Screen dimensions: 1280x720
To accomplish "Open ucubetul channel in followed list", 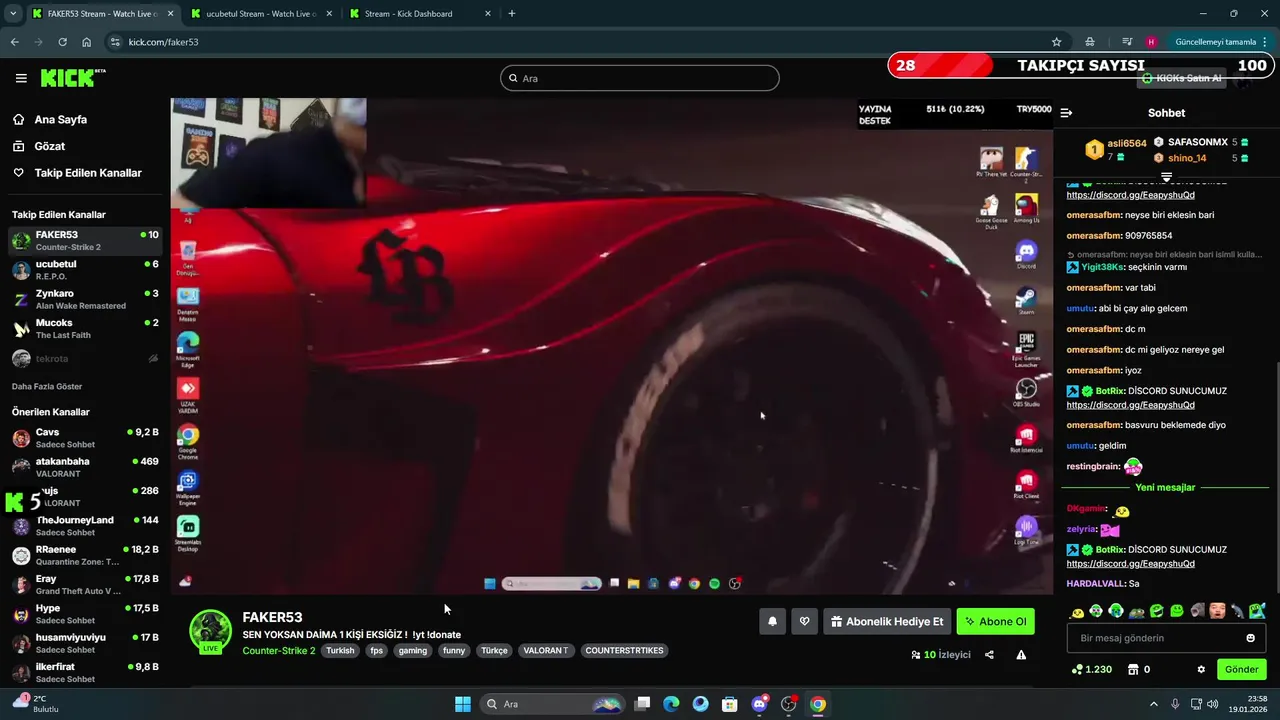I will click(85, 270).
